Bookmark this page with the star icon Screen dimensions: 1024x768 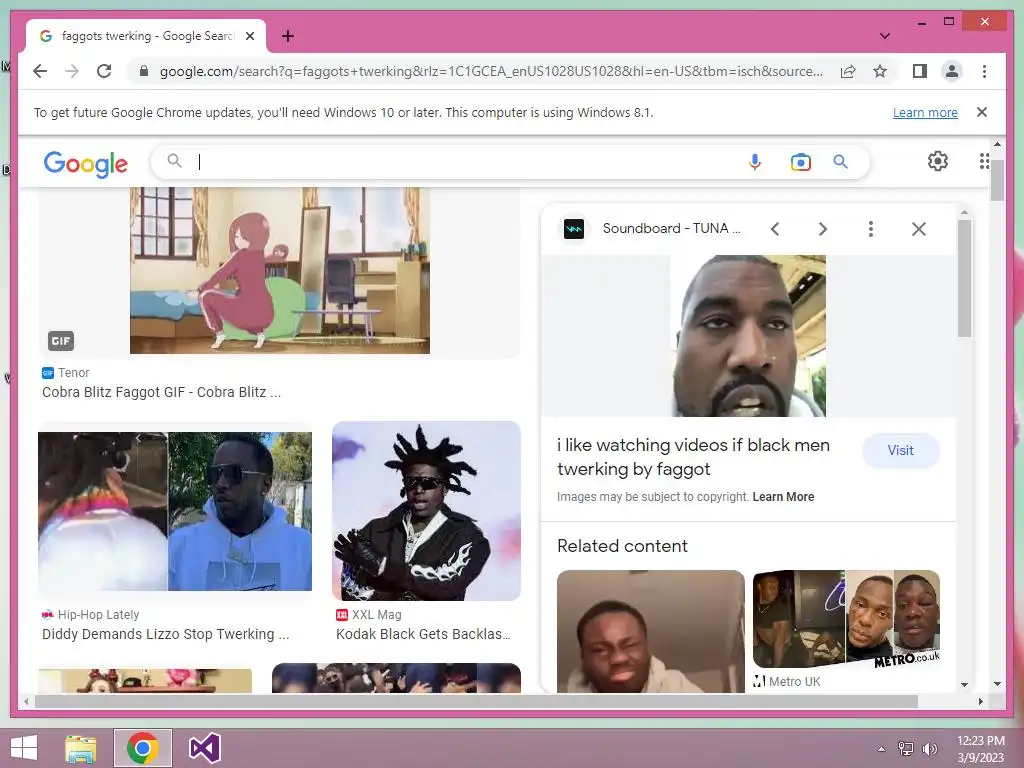tap(880, 71)
